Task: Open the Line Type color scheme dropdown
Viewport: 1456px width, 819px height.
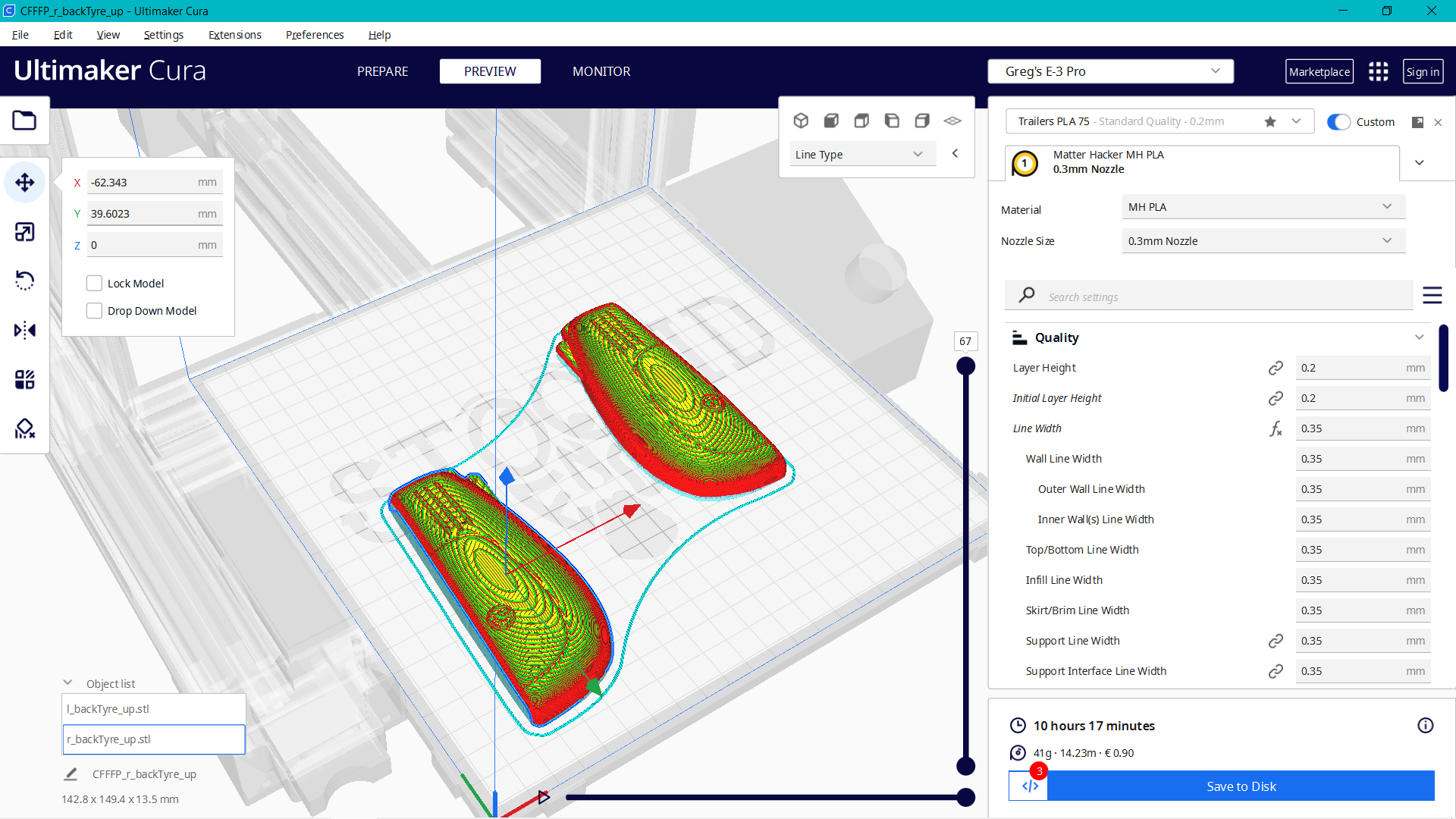Action: click(x=862, y=153)
